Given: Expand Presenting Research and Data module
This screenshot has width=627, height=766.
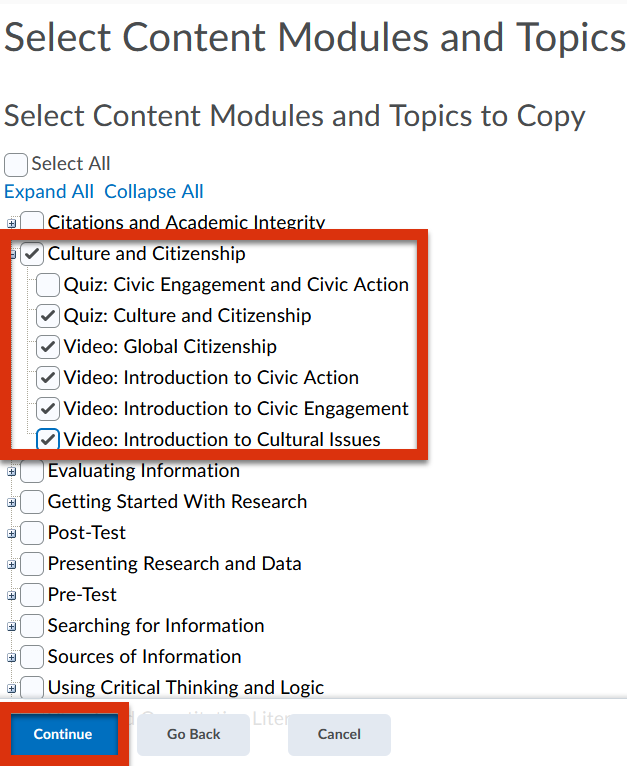Looking at the screenshot, I should 12,565.
